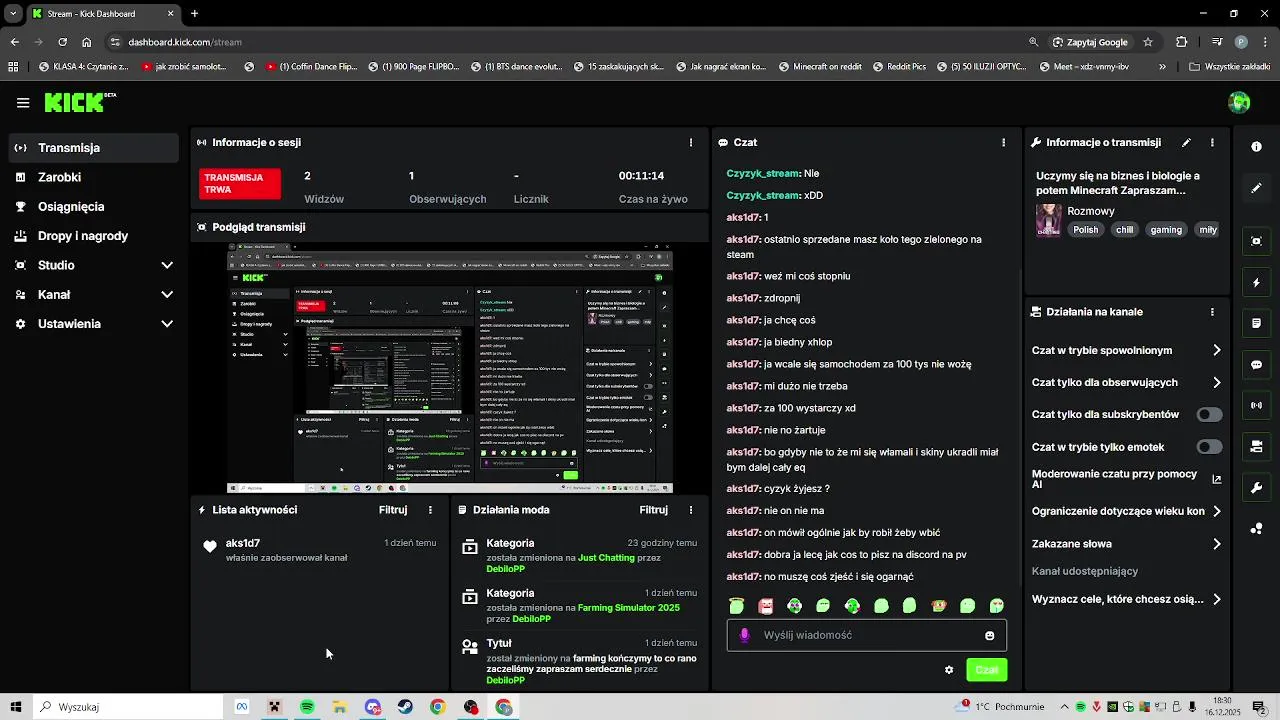Image resolution: width=1280 pixels, height=720 pixels.
Task: Click the notes icon in right rail
Action: click(1257, 324)
